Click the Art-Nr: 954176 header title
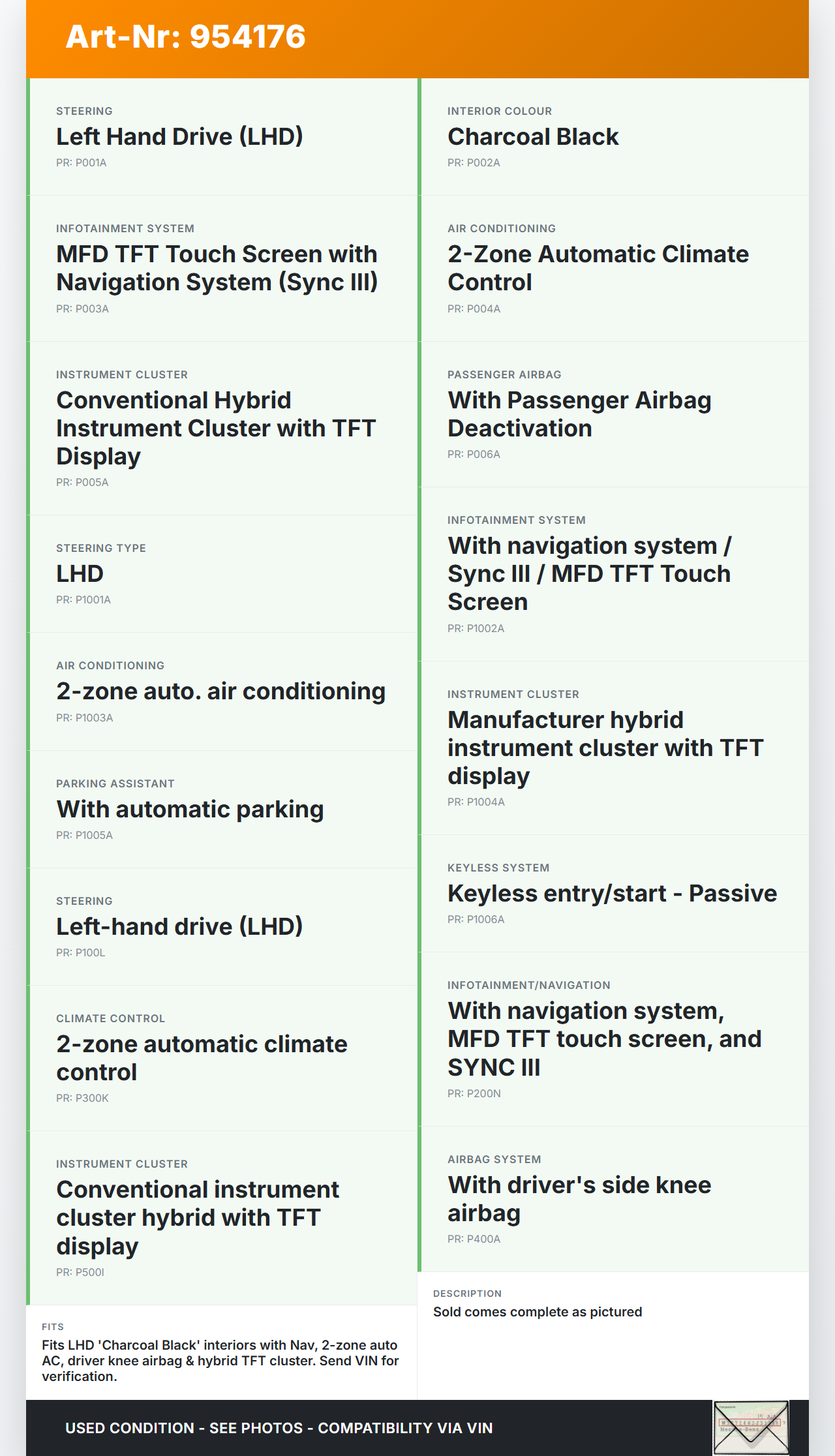 pos(186,37)
